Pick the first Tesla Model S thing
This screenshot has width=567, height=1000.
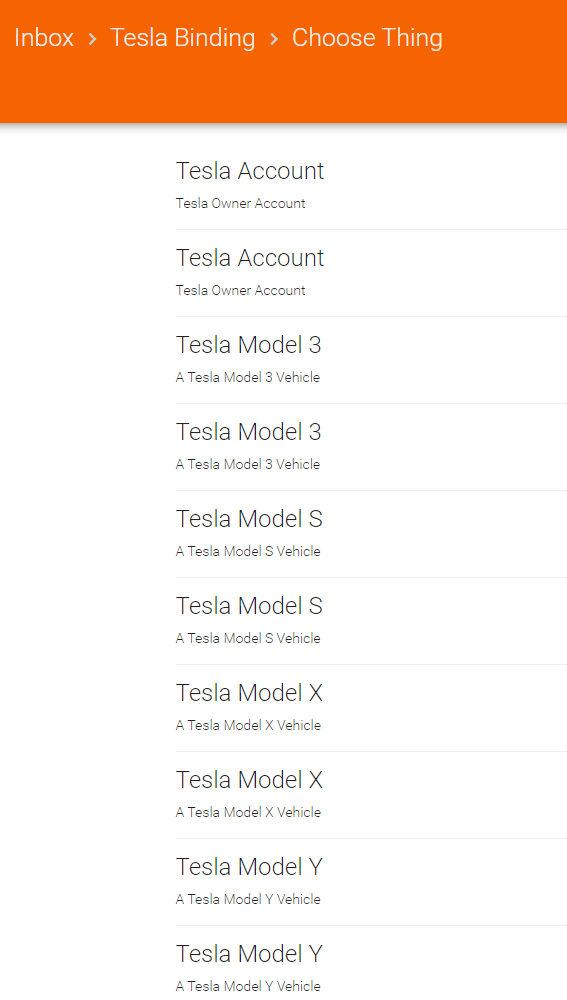pos(371,534)
